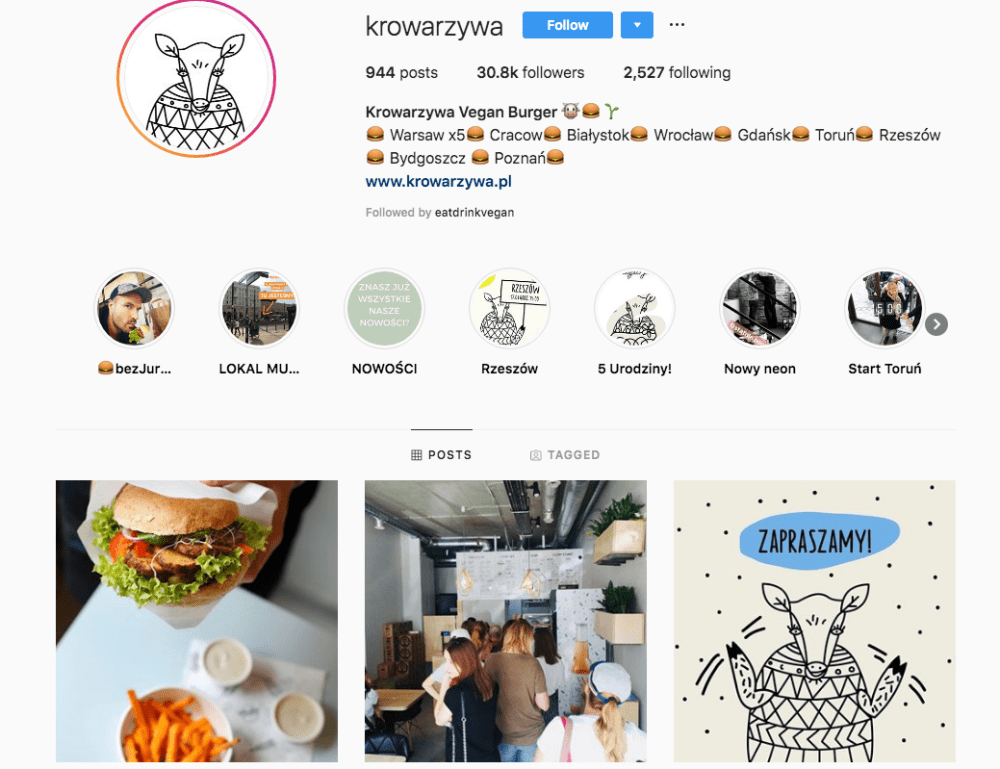This screenshot has height=769, width=1000.
Task: Visit the www.krowarzywa.pl website link
Action: click(x=439, y=181)
